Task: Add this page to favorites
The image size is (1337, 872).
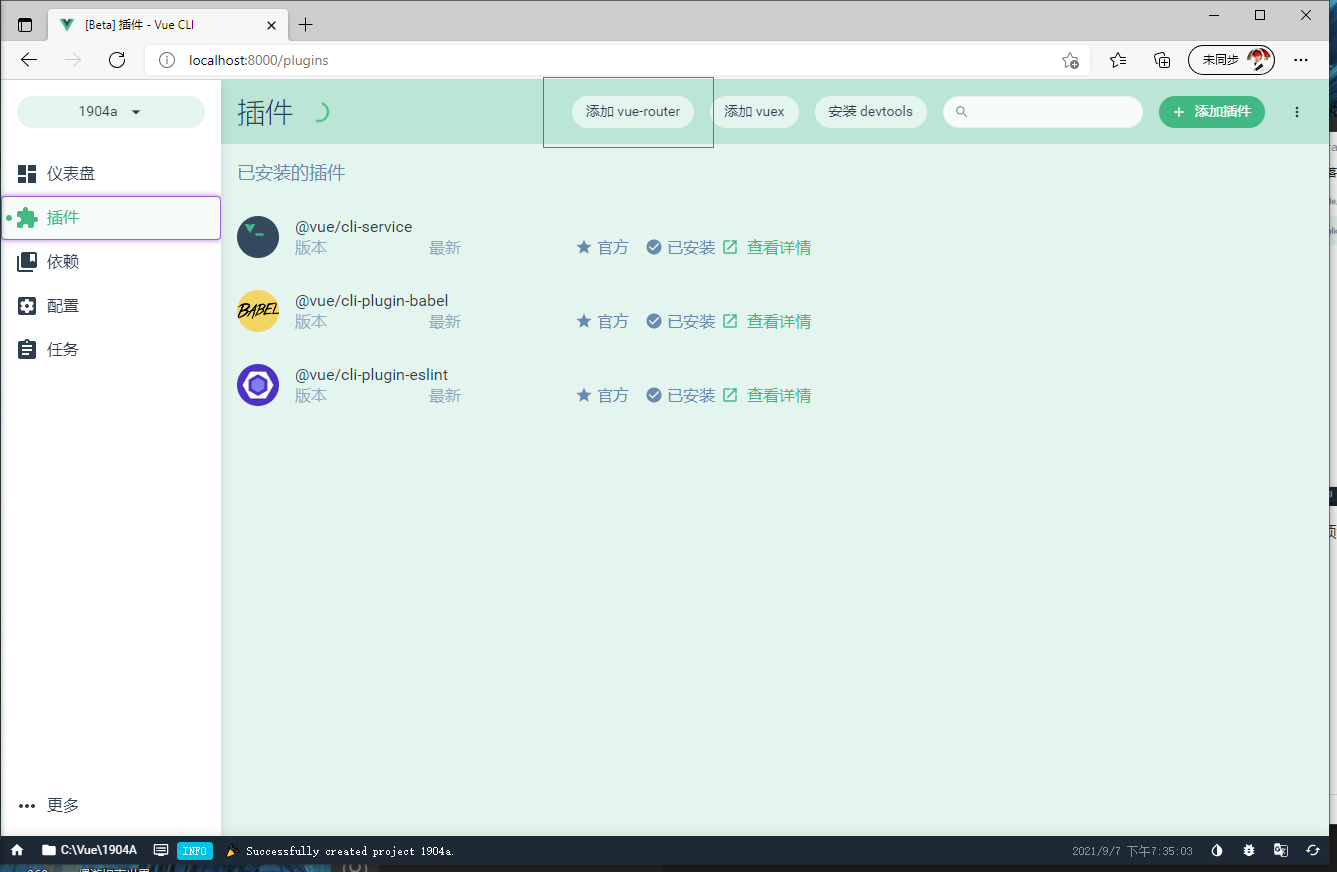Action: tap(1070, 60)
